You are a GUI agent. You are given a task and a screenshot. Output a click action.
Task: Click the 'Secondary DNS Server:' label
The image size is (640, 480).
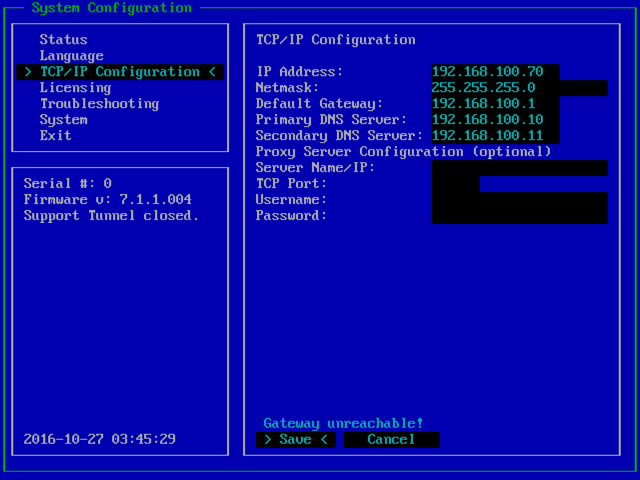tap(339, 136)
